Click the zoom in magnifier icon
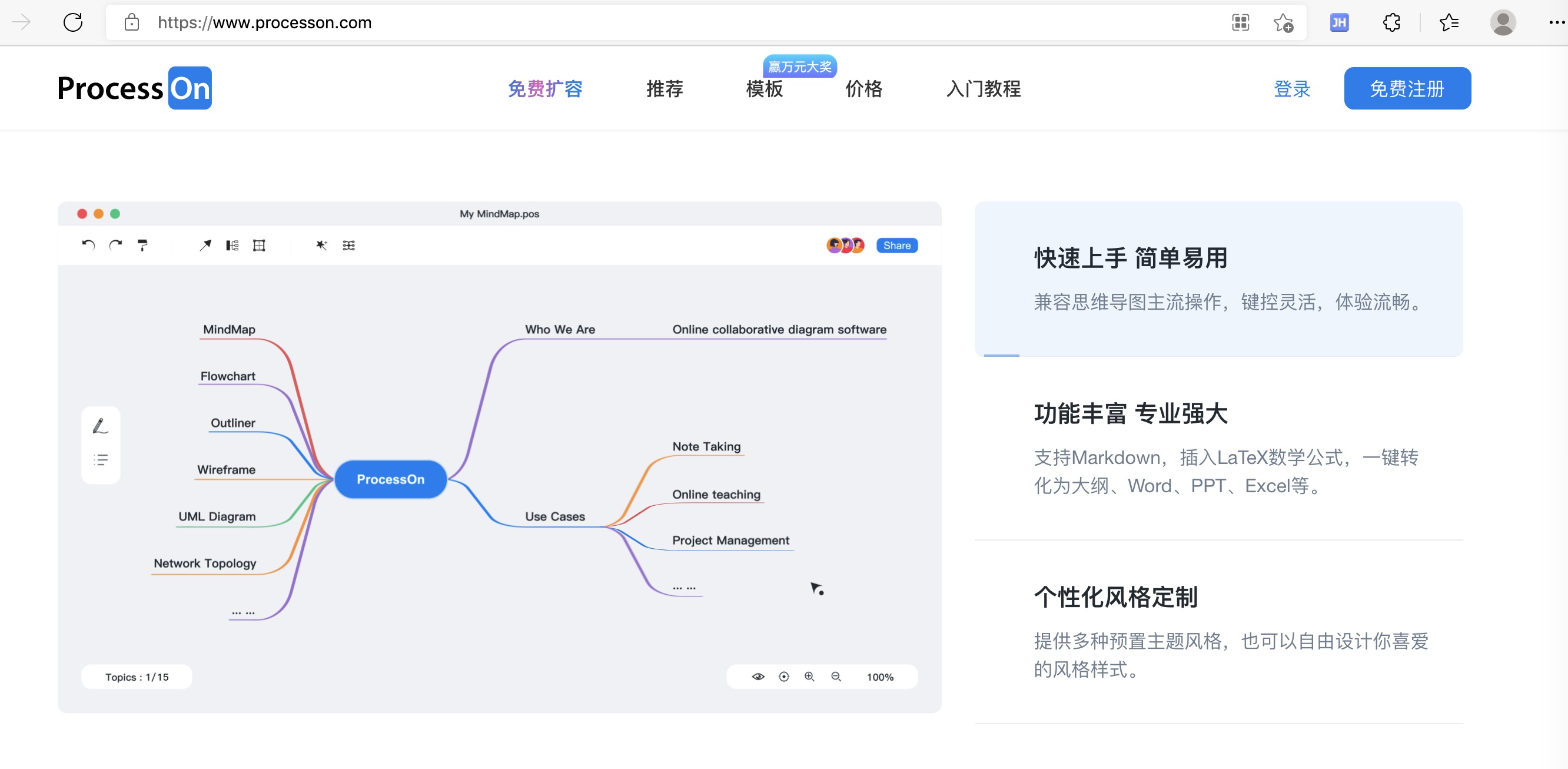 tap(809, 677)
